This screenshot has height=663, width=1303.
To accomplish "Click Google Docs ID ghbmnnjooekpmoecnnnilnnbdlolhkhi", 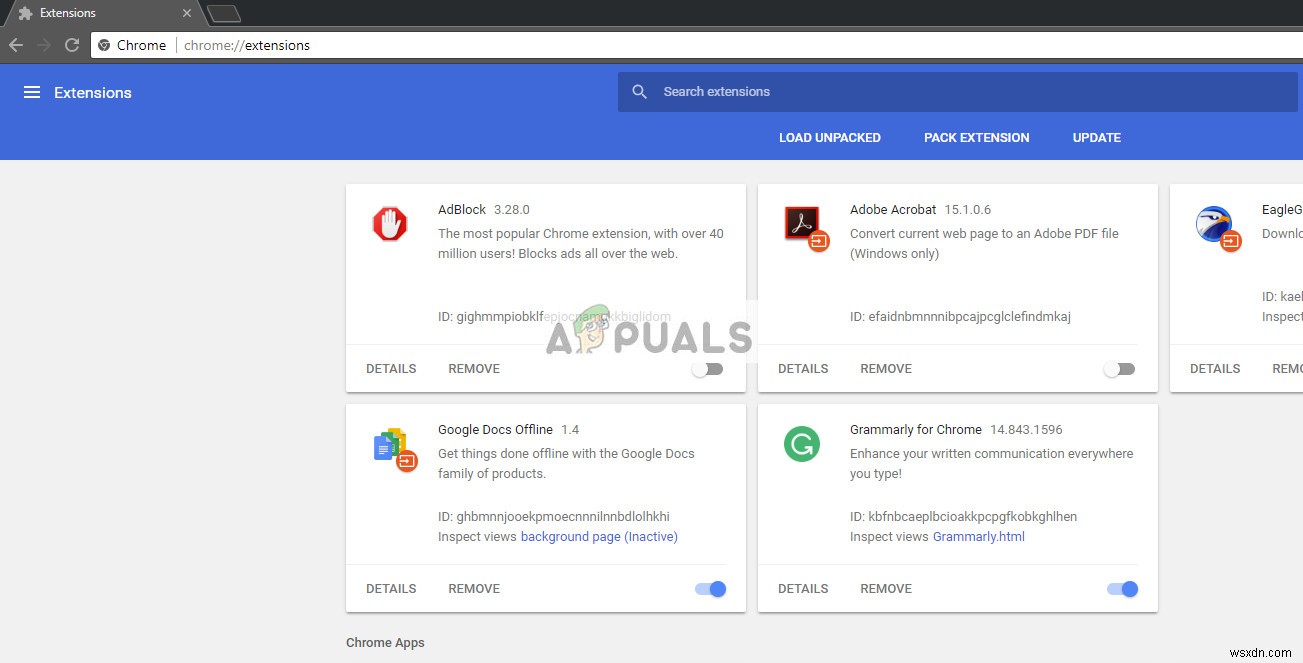I will coord(554,517).
